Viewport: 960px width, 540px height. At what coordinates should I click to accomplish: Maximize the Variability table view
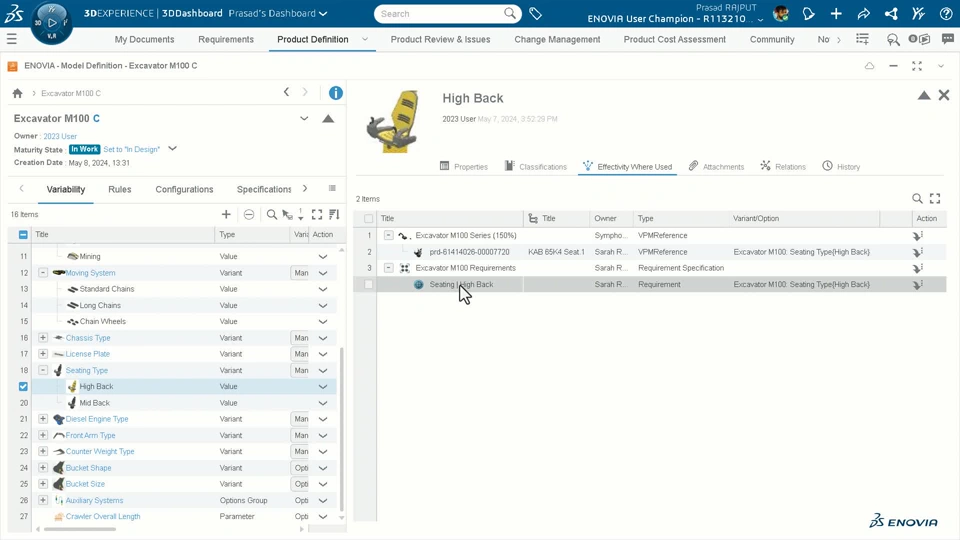click(x=317, y=214)
